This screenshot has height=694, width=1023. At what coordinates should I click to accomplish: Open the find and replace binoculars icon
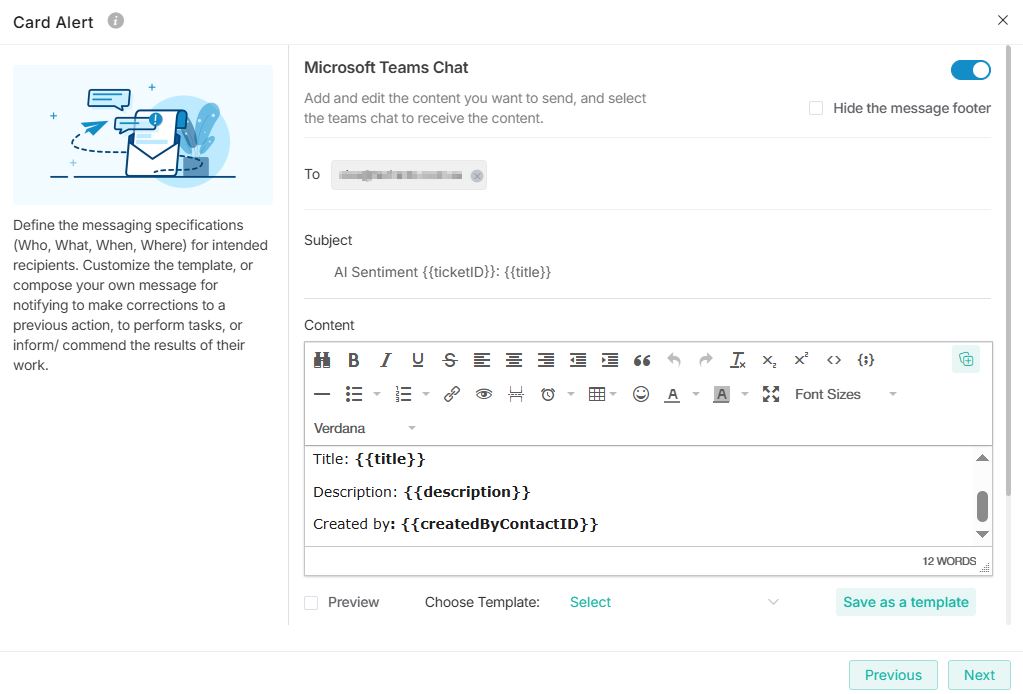321,360
